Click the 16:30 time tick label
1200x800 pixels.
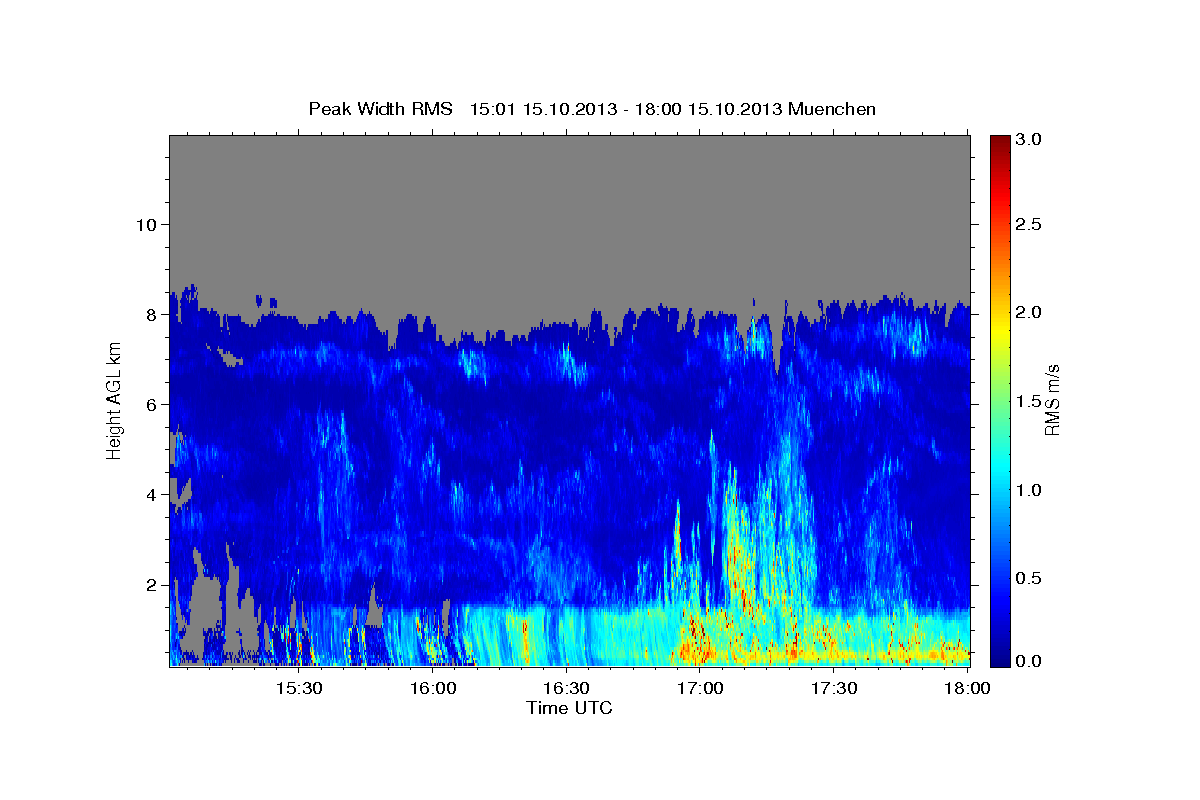point(566,688)
